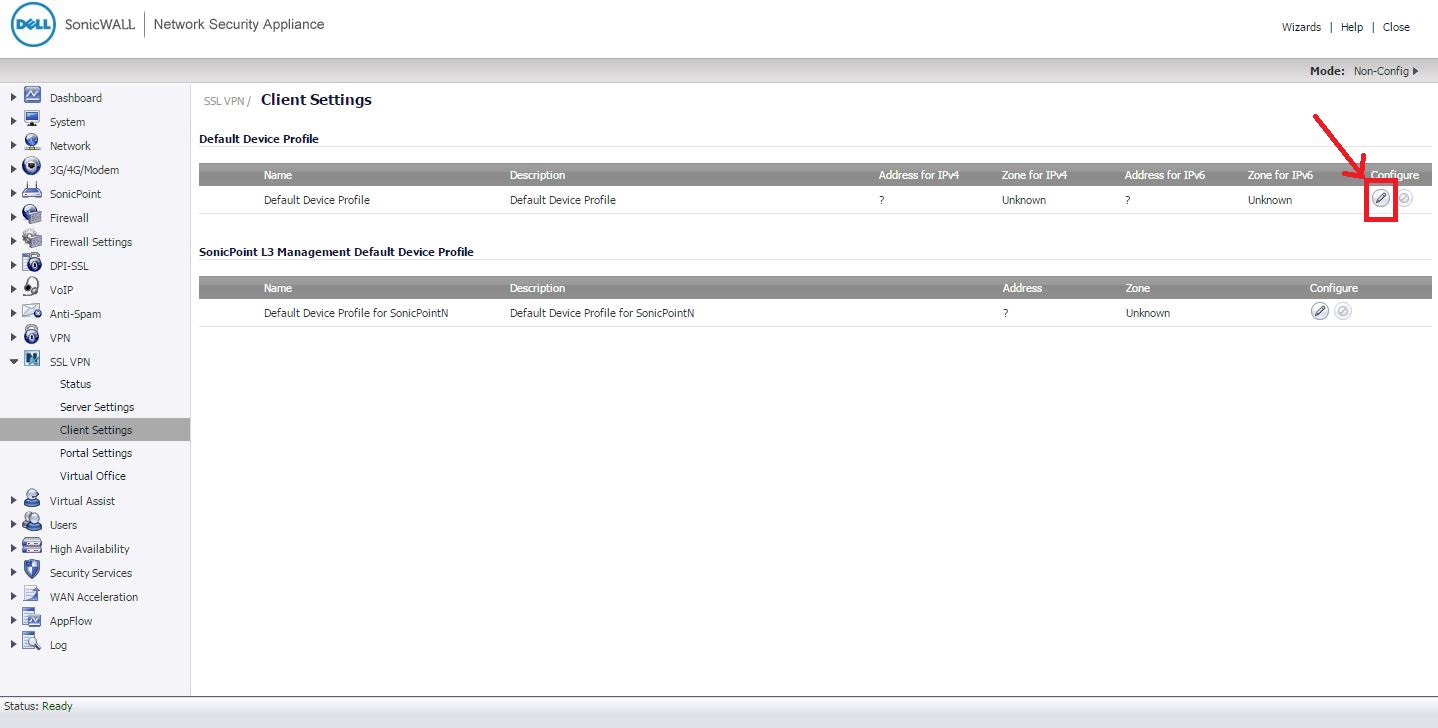
Task: Expand the Users section arrow
Action: [x=13, y=524]
